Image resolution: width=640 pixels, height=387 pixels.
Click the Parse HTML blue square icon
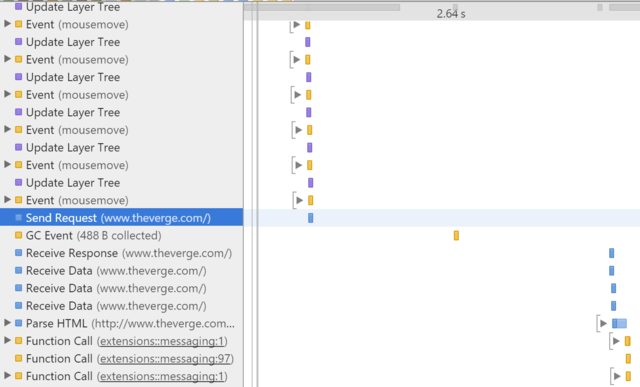click(18, 323)
